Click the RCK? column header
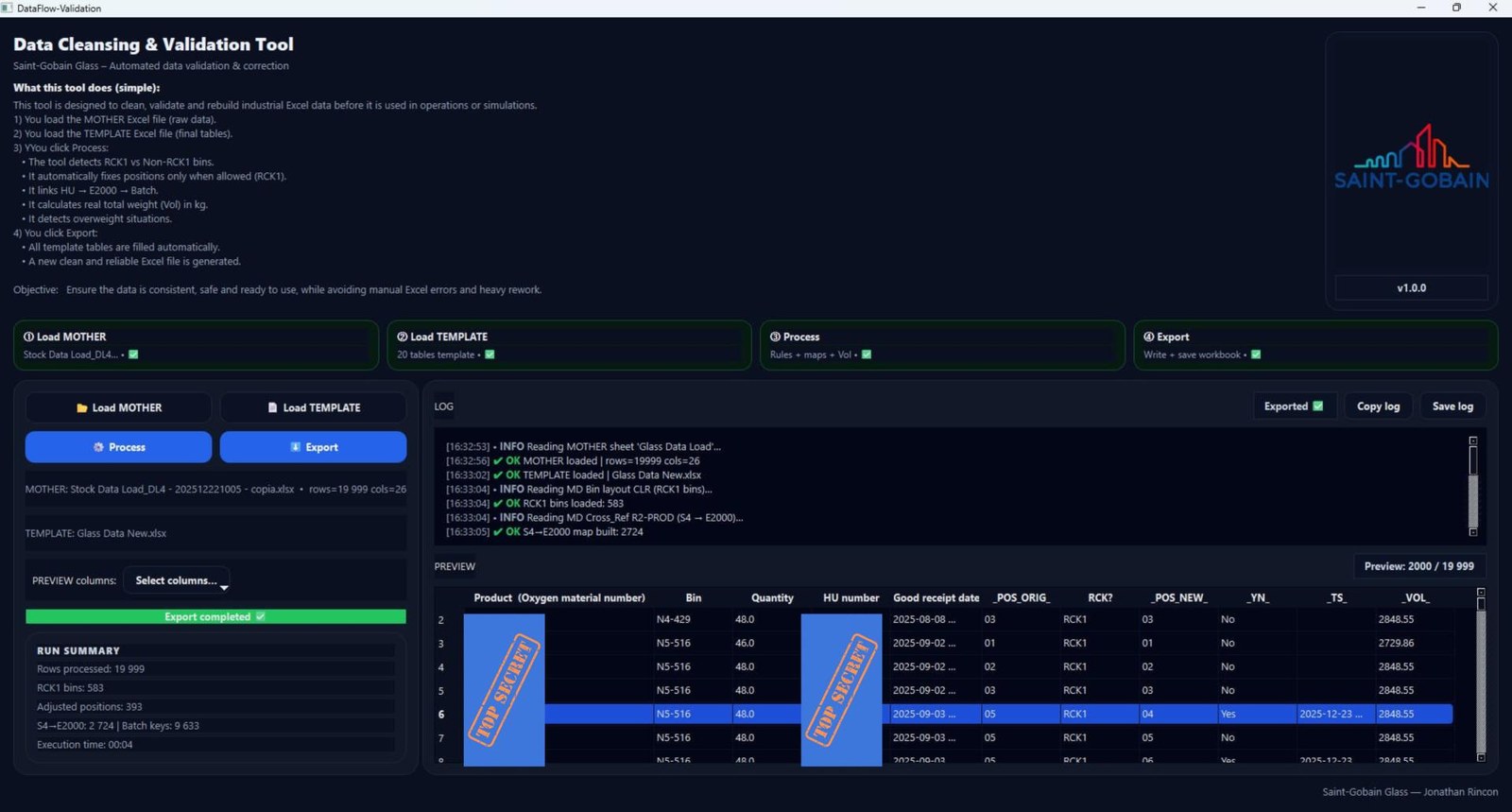 point(1100,597)
